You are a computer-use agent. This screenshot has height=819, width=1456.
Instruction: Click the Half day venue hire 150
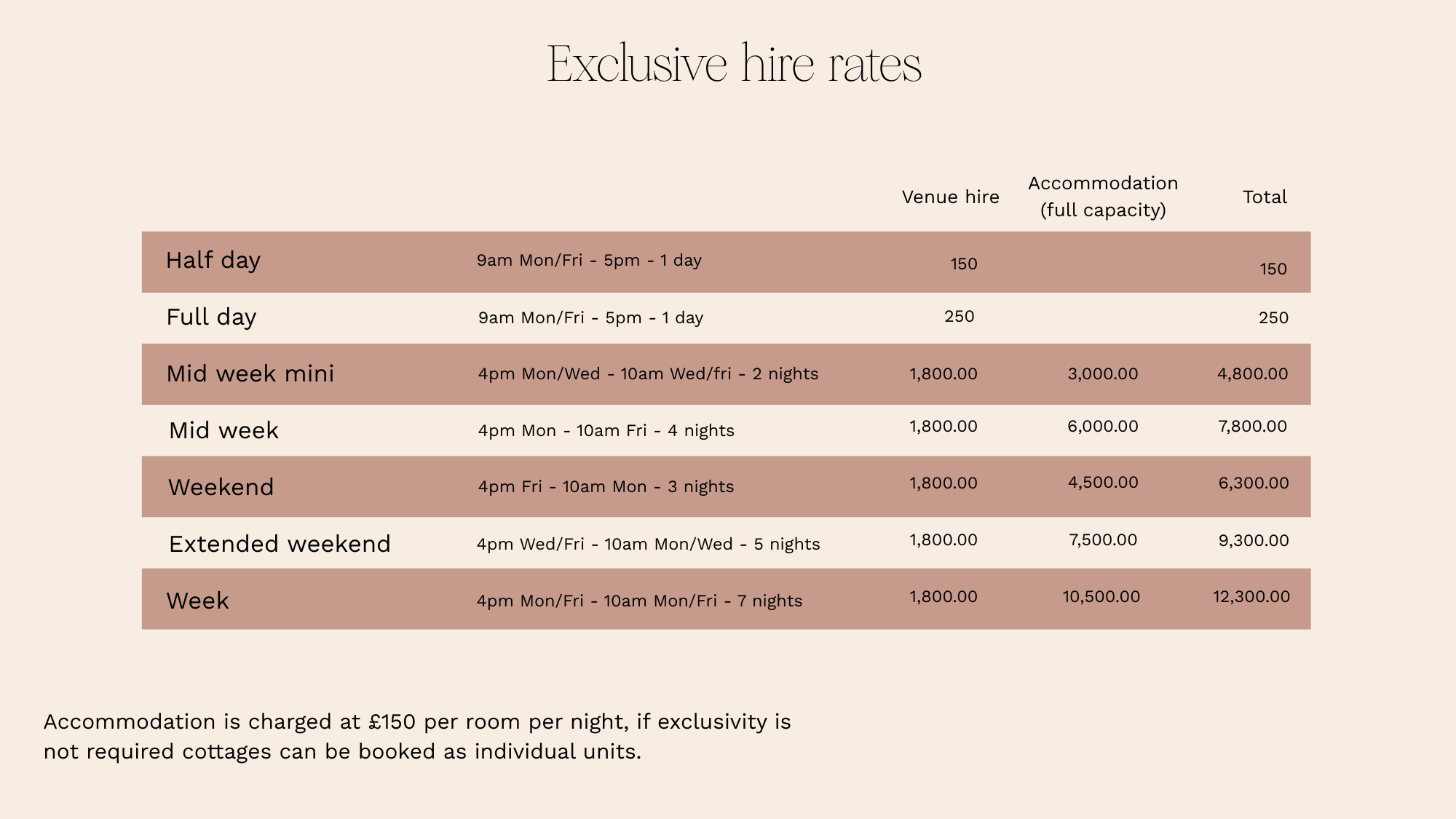[x=964, y=264]
